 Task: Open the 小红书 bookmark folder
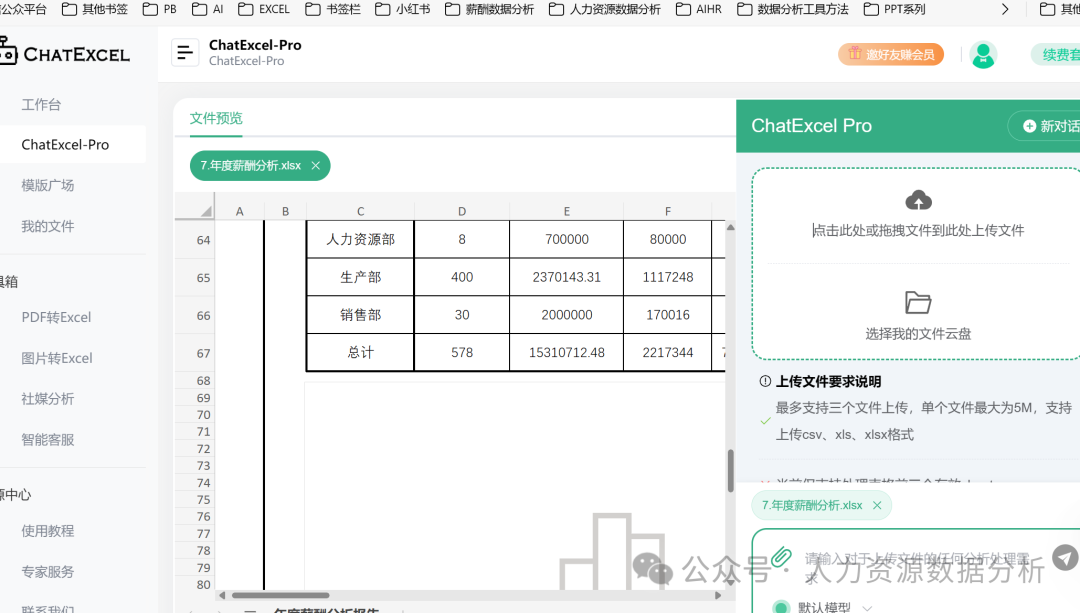tap(403, 9)
